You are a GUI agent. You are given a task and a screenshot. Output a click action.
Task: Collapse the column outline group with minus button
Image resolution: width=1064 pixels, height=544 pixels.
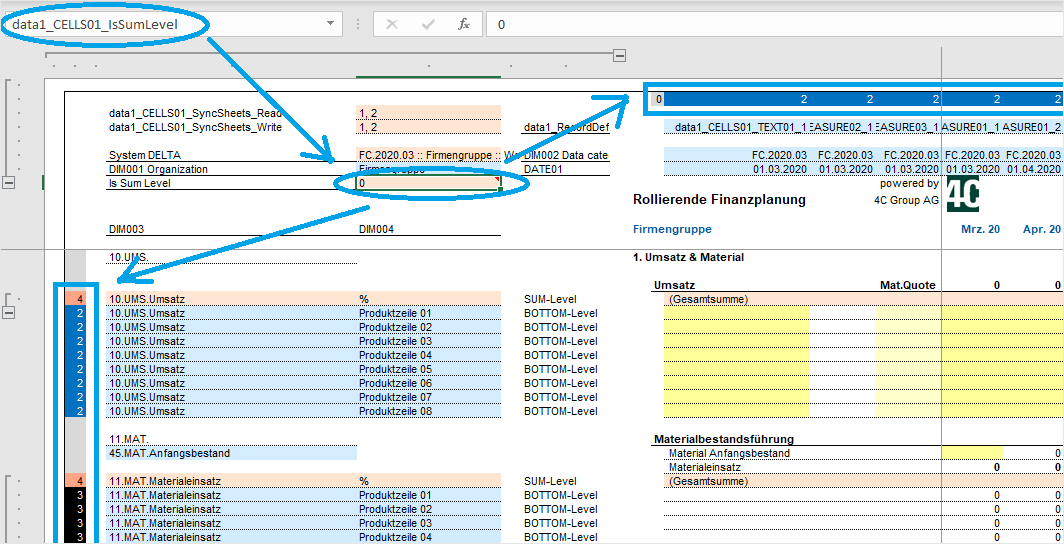[x=618, y=55]
